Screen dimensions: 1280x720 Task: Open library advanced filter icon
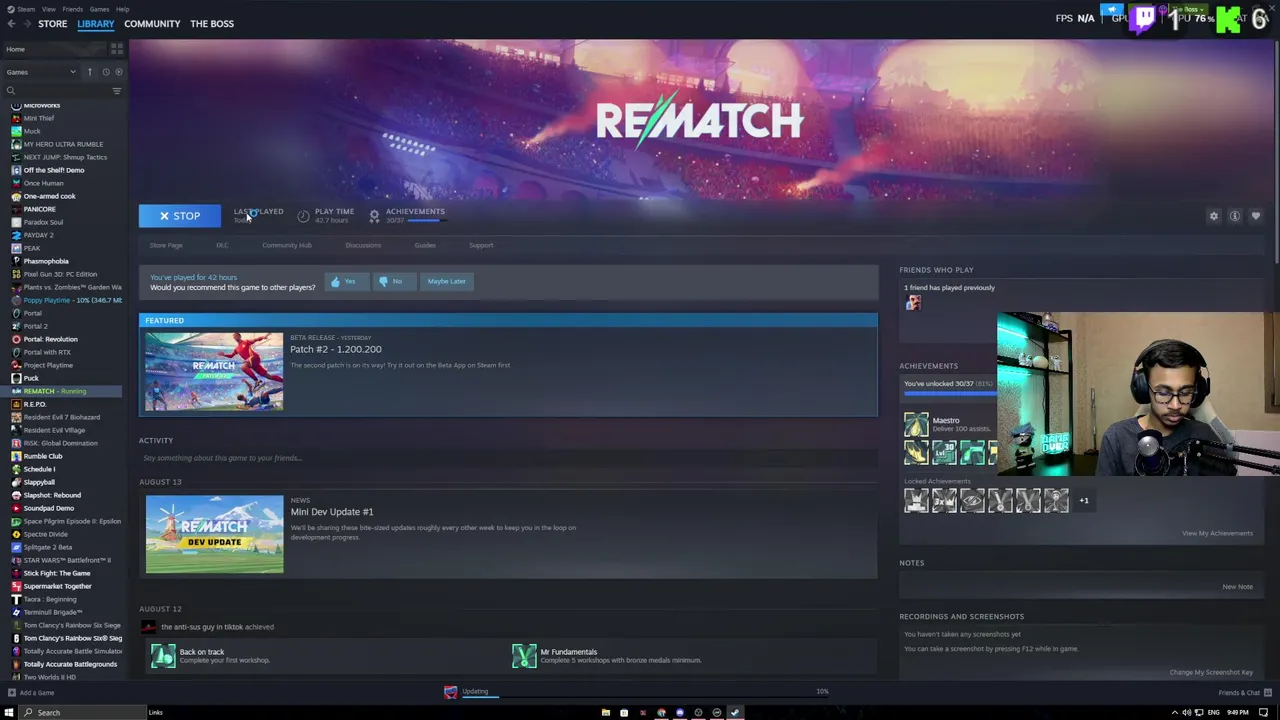point(117,91)
